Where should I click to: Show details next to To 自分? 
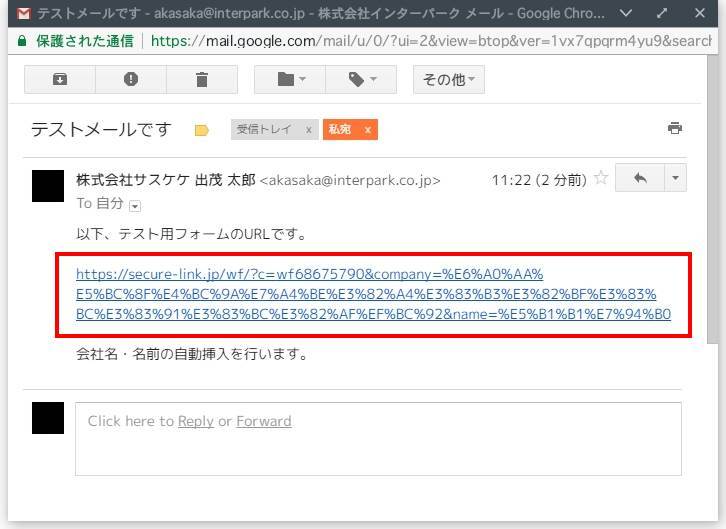click(136, 205)
